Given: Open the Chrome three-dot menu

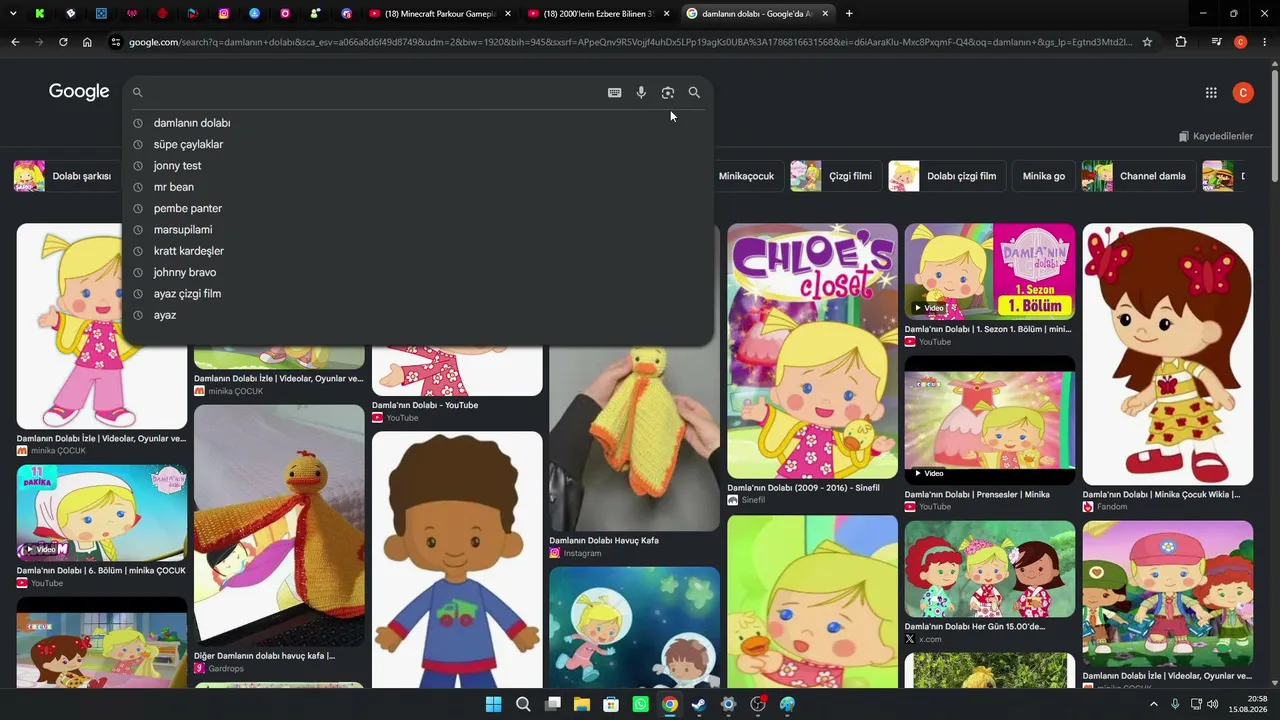Looking at the screenshot, I should [1265, 42].
